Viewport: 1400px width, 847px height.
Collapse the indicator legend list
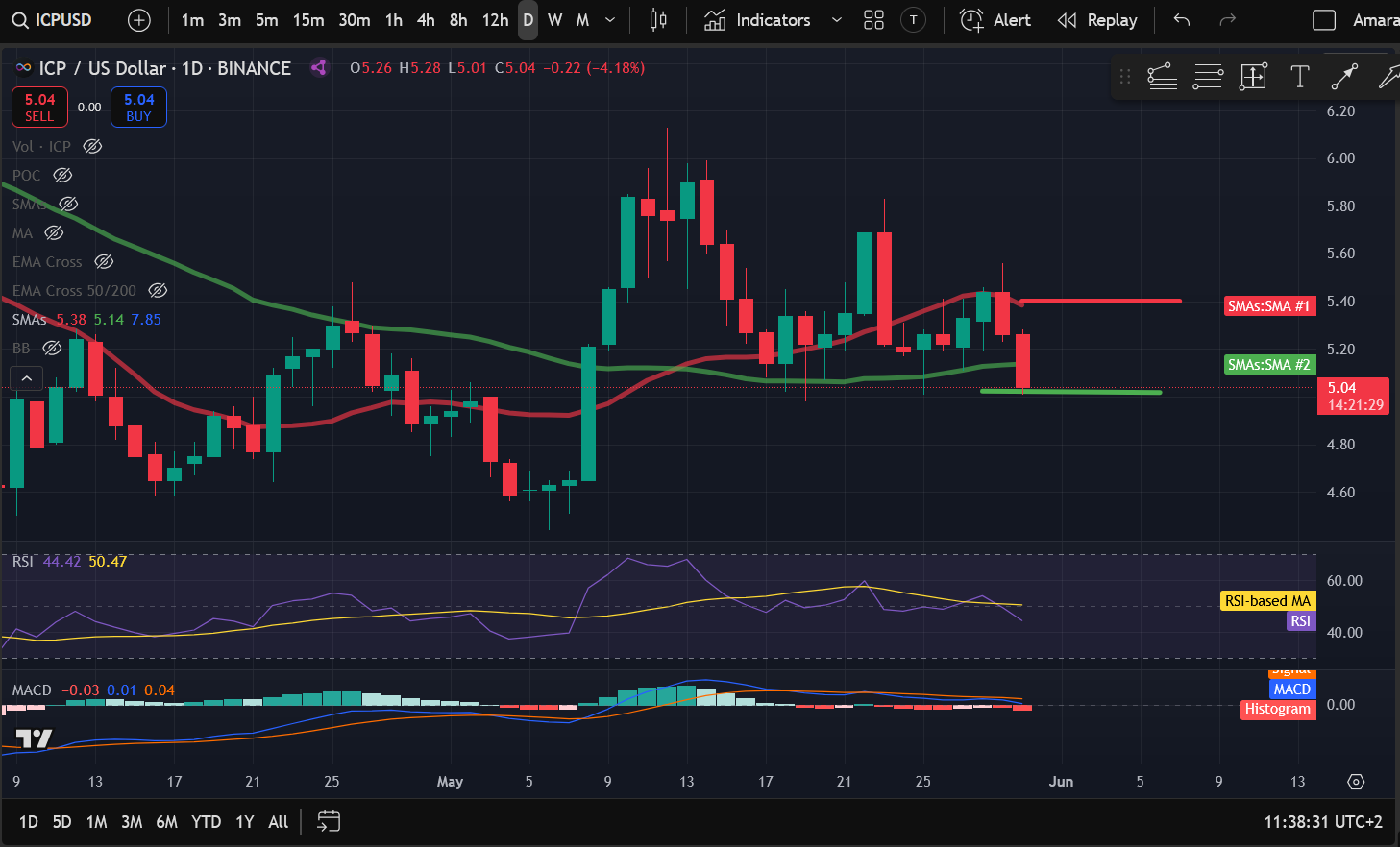[27, 378]
